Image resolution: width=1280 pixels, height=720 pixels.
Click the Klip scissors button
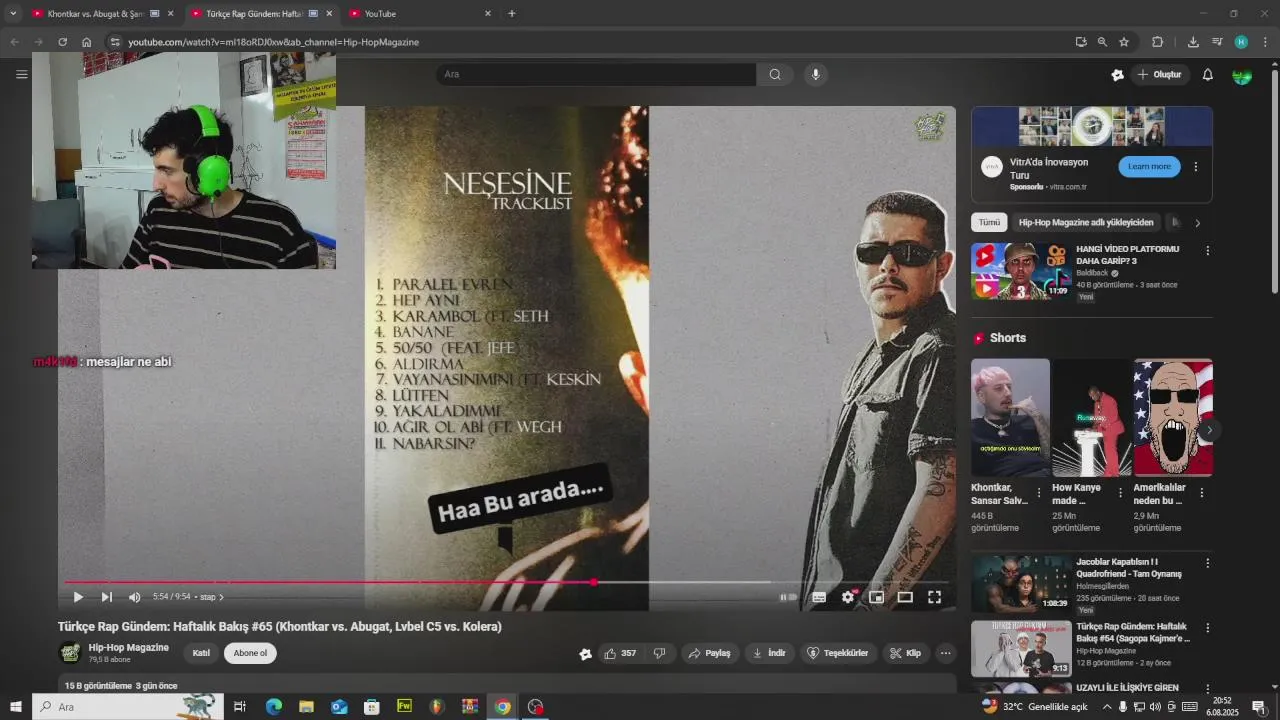click(906, 653)
